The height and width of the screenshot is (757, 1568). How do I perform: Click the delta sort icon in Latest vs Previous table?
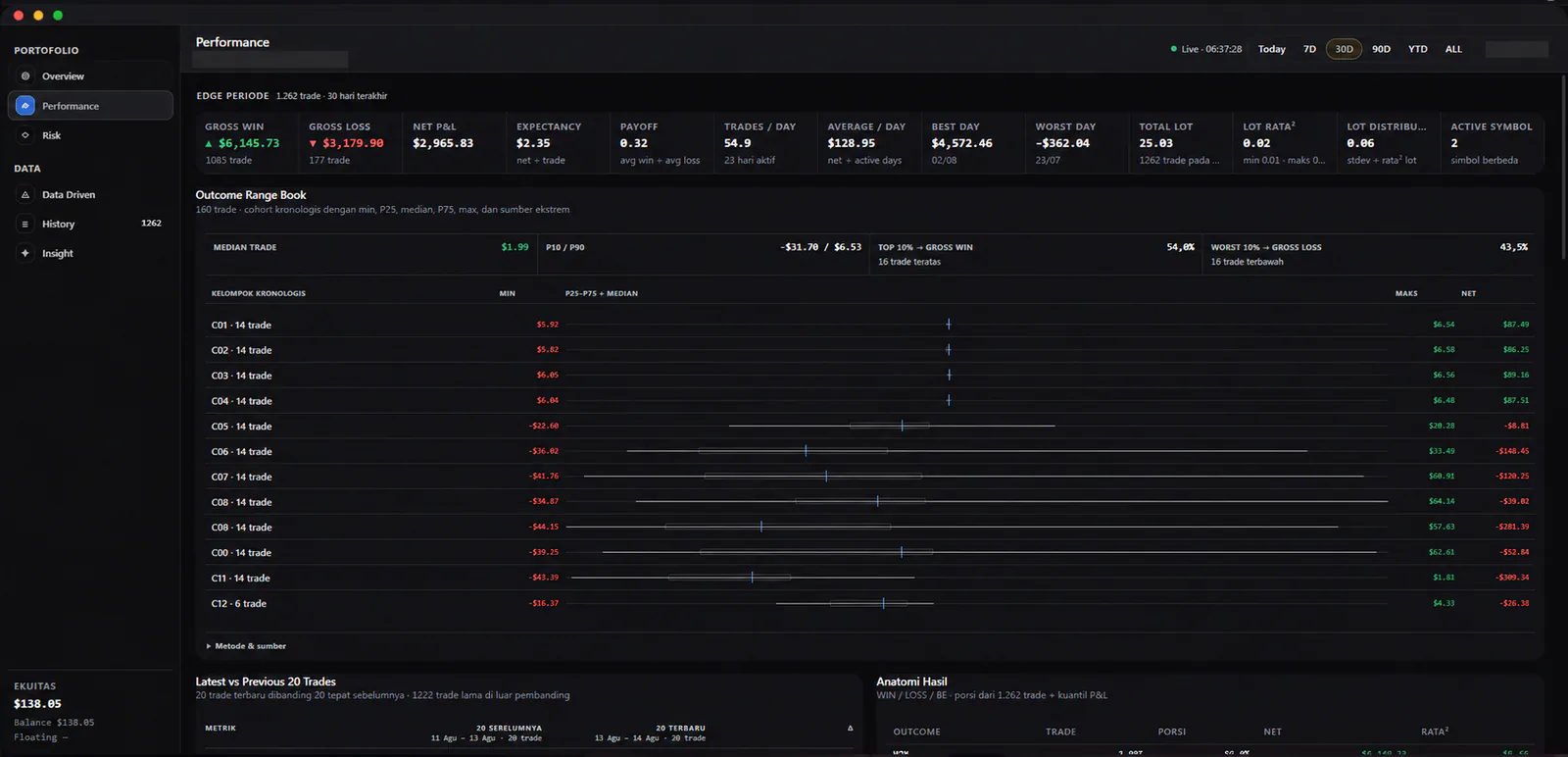tap(850, 729)
